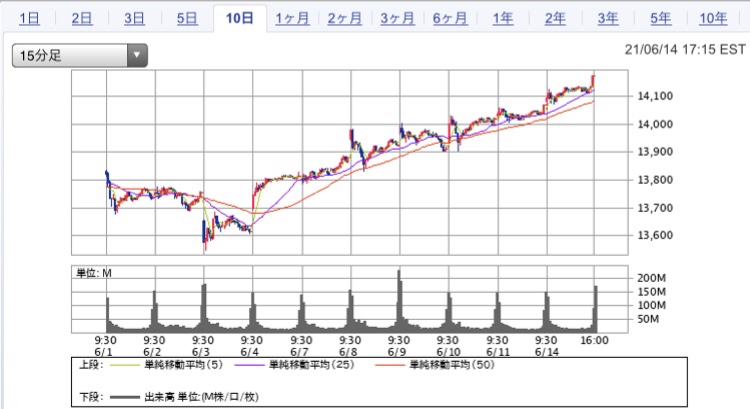Click the 13,800 price axis label
750x409 pixels.
[655, 180]
